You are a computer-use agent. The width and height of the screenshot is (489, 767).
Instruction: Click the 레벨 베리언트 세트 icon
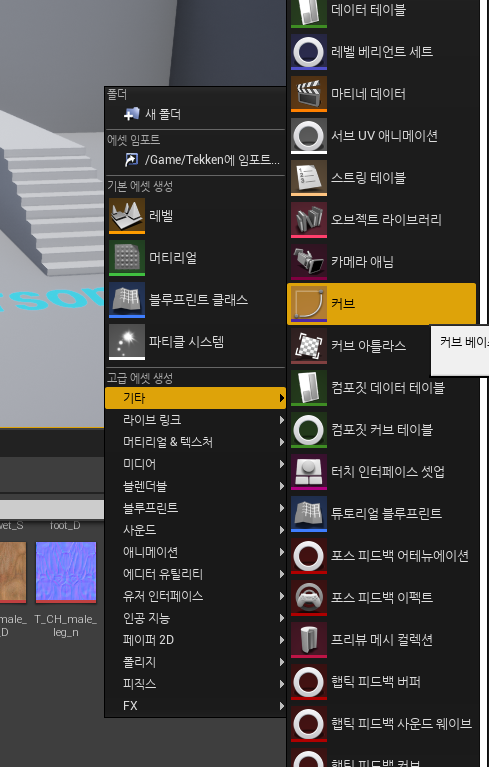click(x=309, y=52)
